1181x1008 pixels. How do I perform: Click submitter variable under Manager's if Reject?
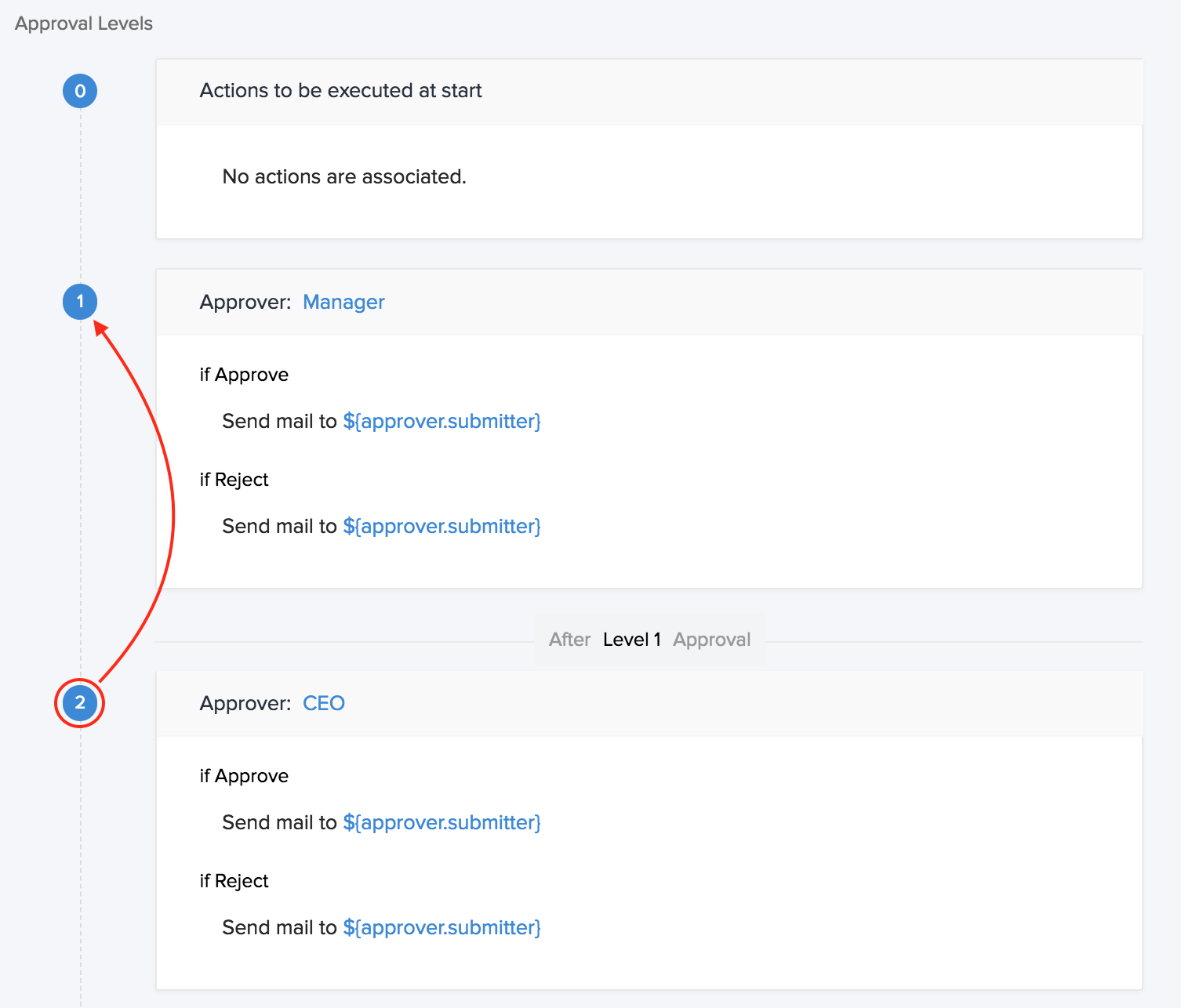click(442, 527)
